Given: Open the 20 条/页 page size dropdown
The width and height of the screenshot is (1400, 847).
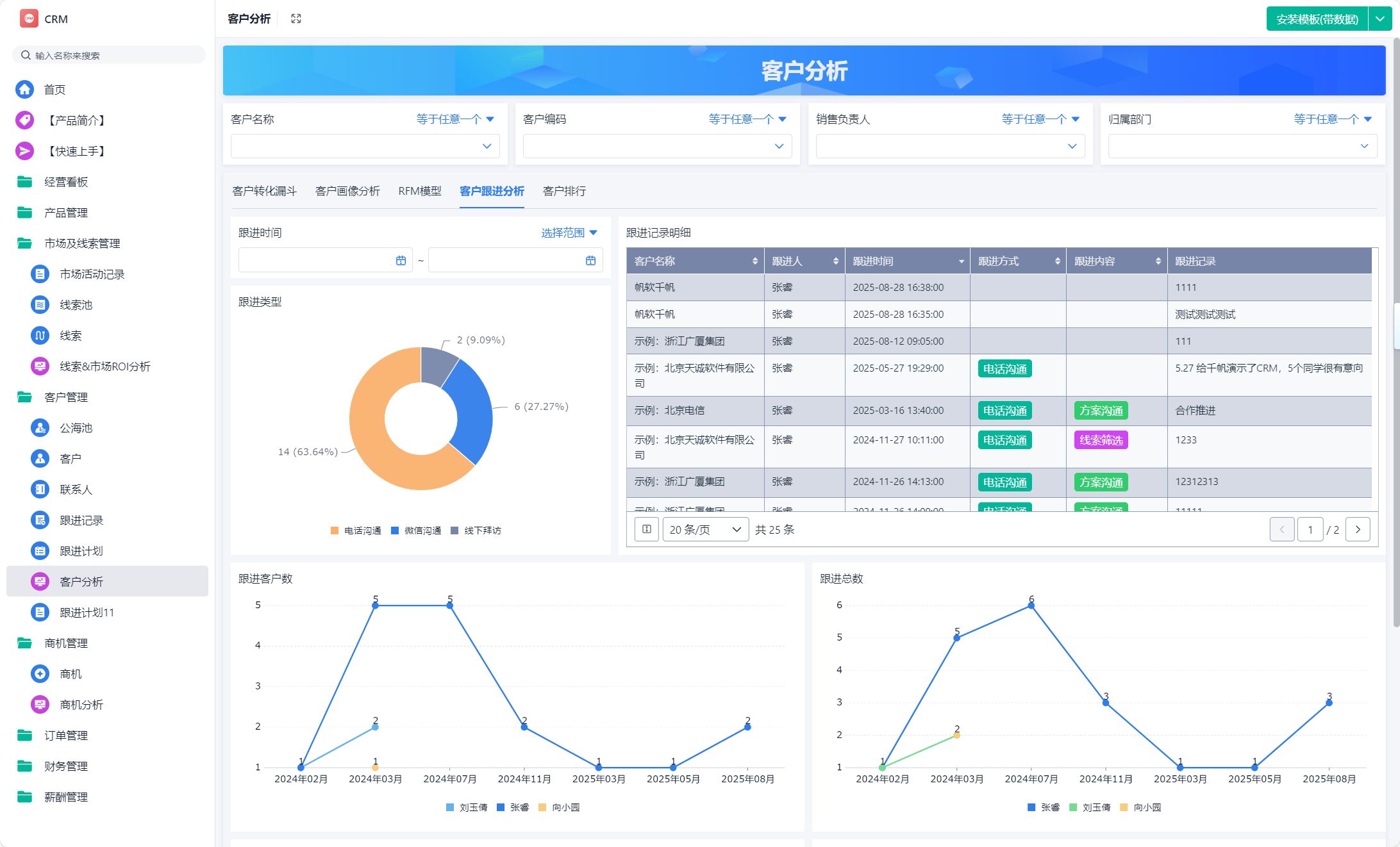Looking at the screenshot, I should 705,529.
